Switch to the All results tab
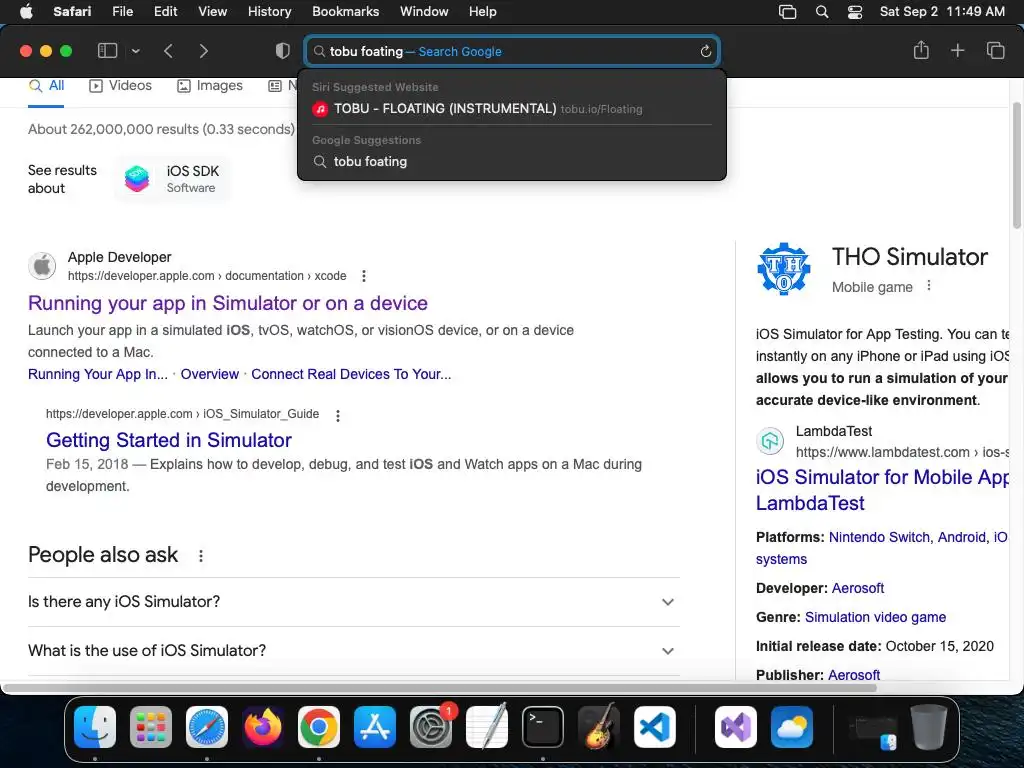 46,86
